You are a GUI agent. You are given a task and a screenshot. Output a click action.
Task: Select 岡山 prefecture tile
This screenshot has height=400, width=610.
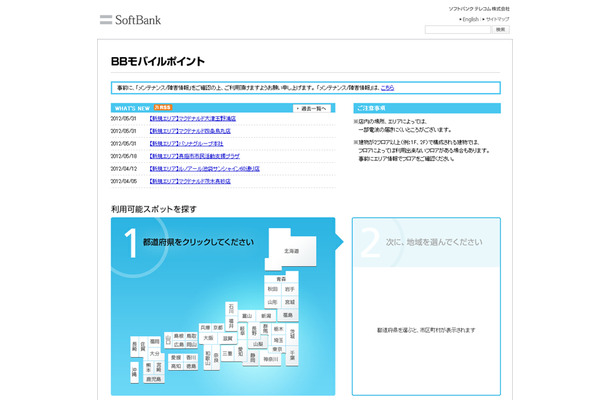[x=191, y=344]
